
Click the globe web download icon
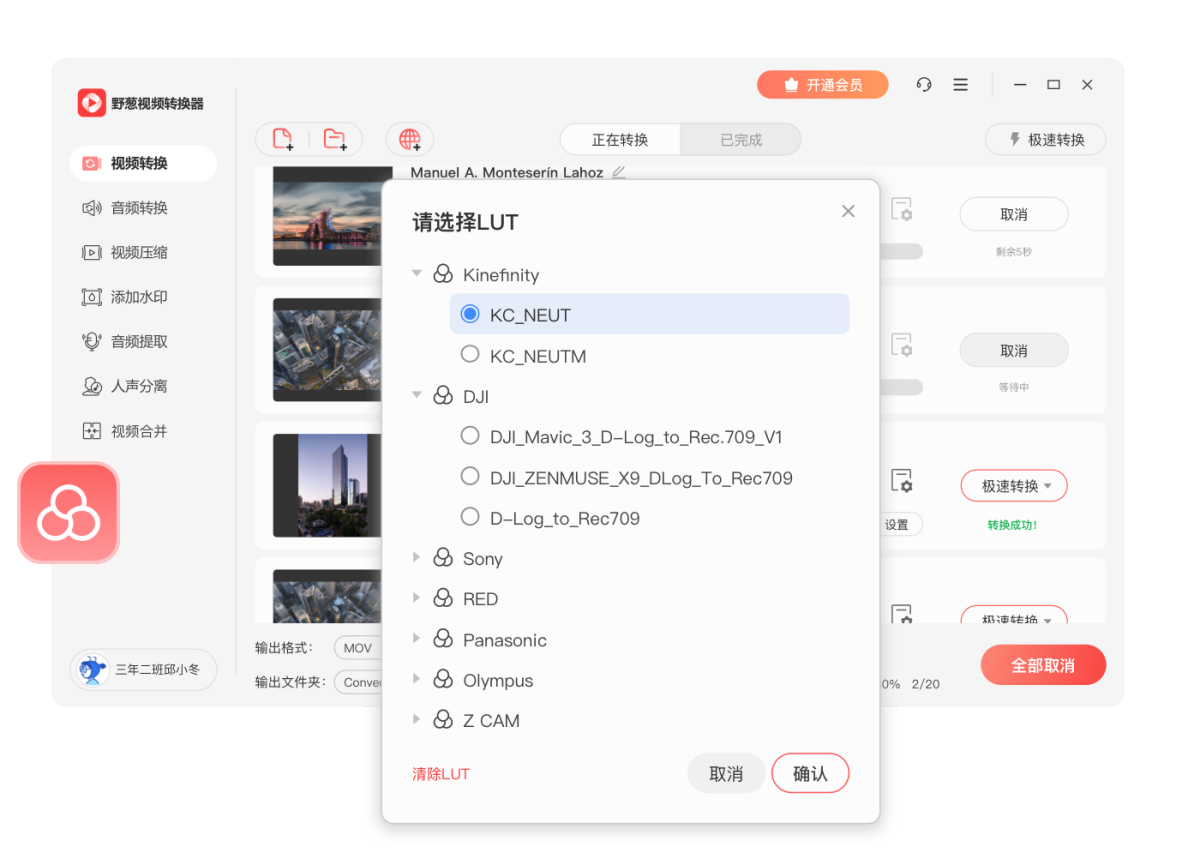410,140
